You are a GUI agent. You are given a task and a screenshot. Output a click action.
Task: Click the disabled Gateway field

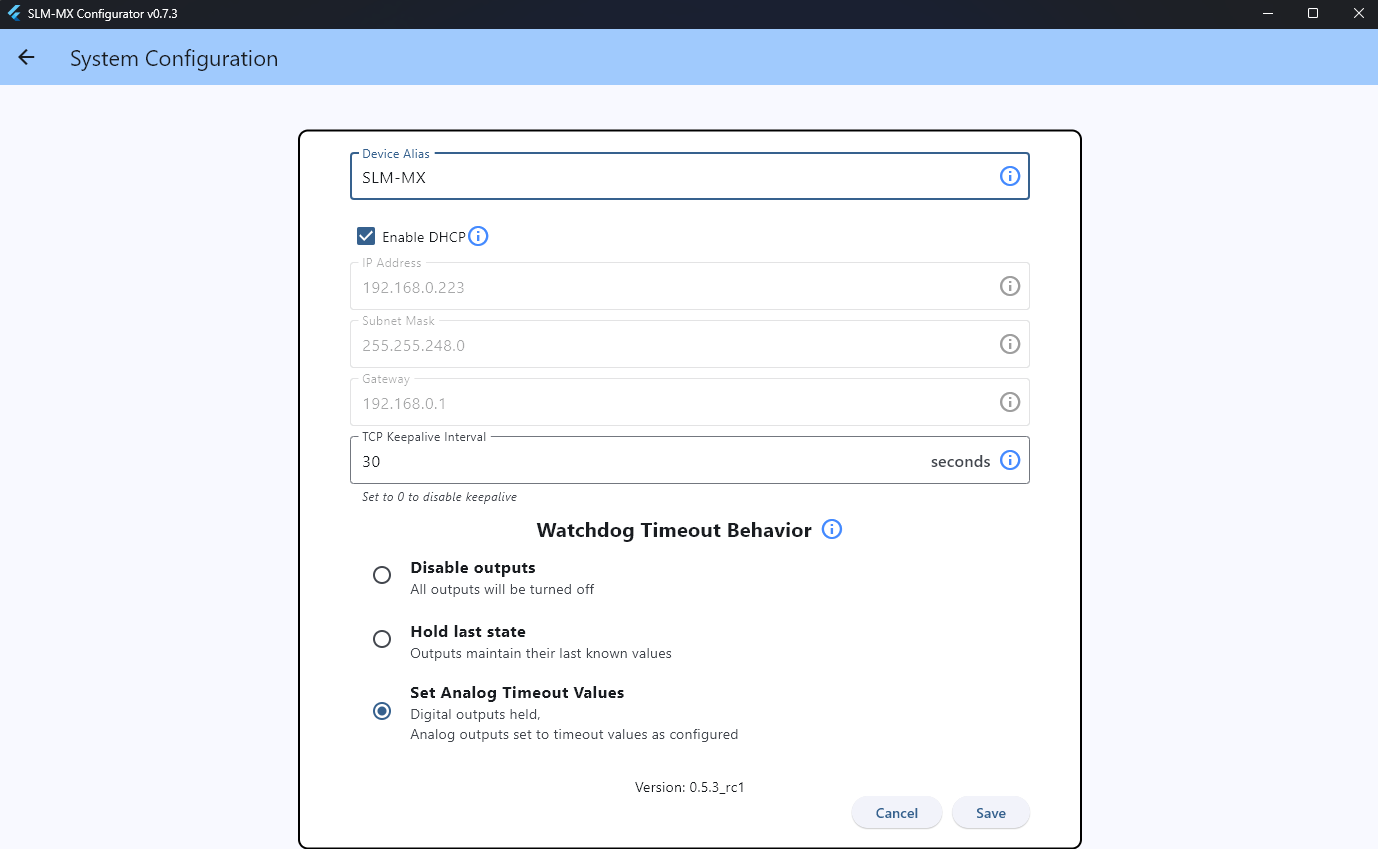coord(690,402)
